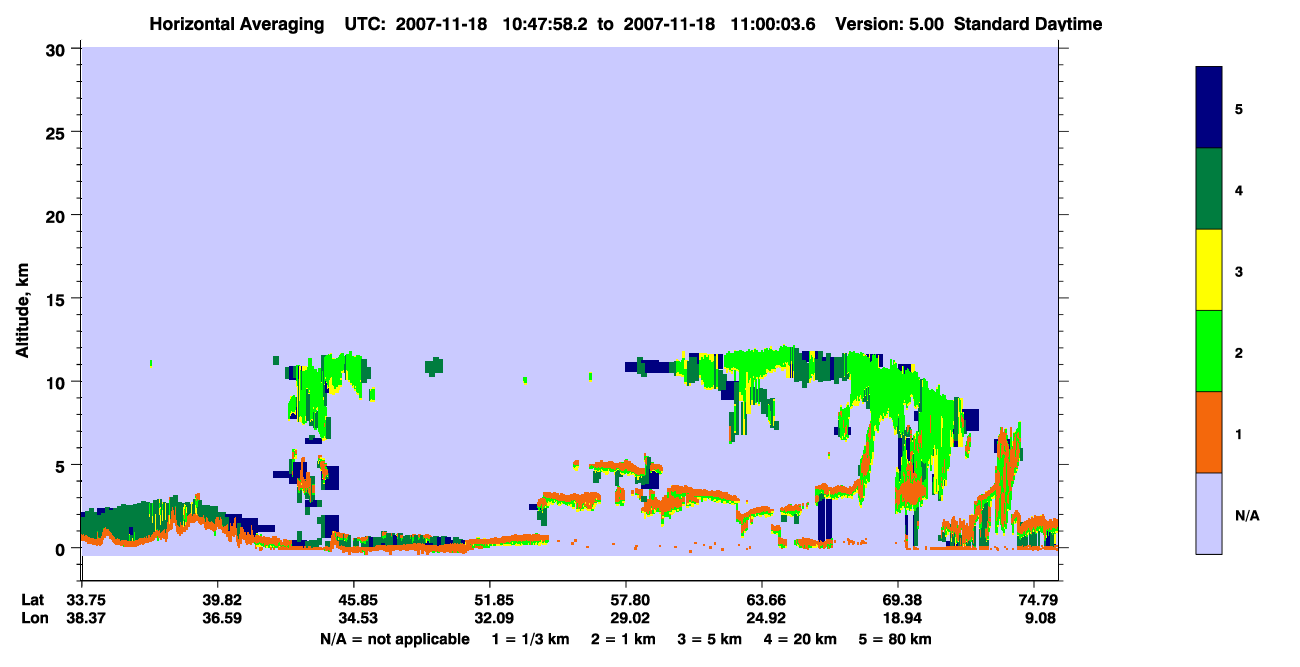Screen dimensions: 1300x667
Task: Click the 30 km altitude tick label
Action: click(x=56, y=49)
